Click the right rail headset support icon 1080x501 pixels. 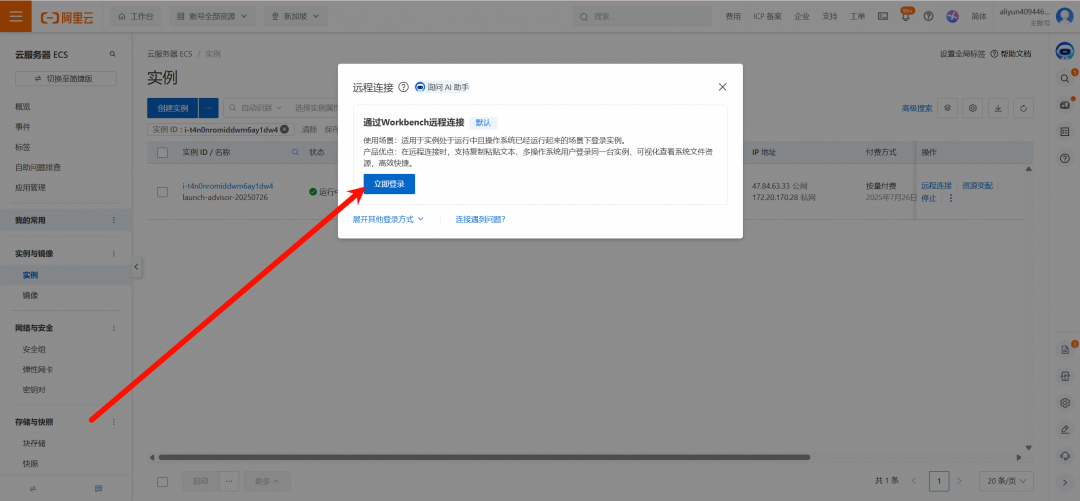tap(1064, 456)
